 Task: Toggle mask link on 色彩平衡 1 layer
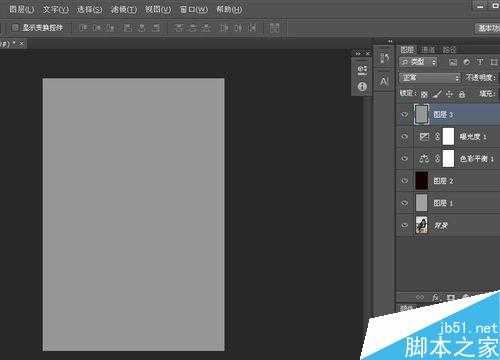[x=437, y=159]
